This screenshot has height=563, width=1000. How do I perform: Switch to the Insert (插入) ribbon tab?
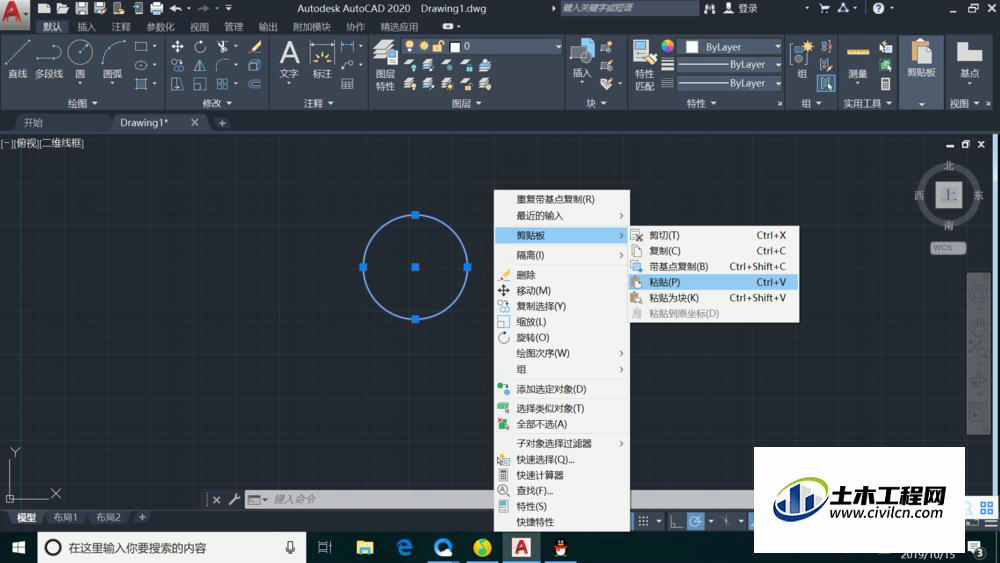(x=86, y=27)
